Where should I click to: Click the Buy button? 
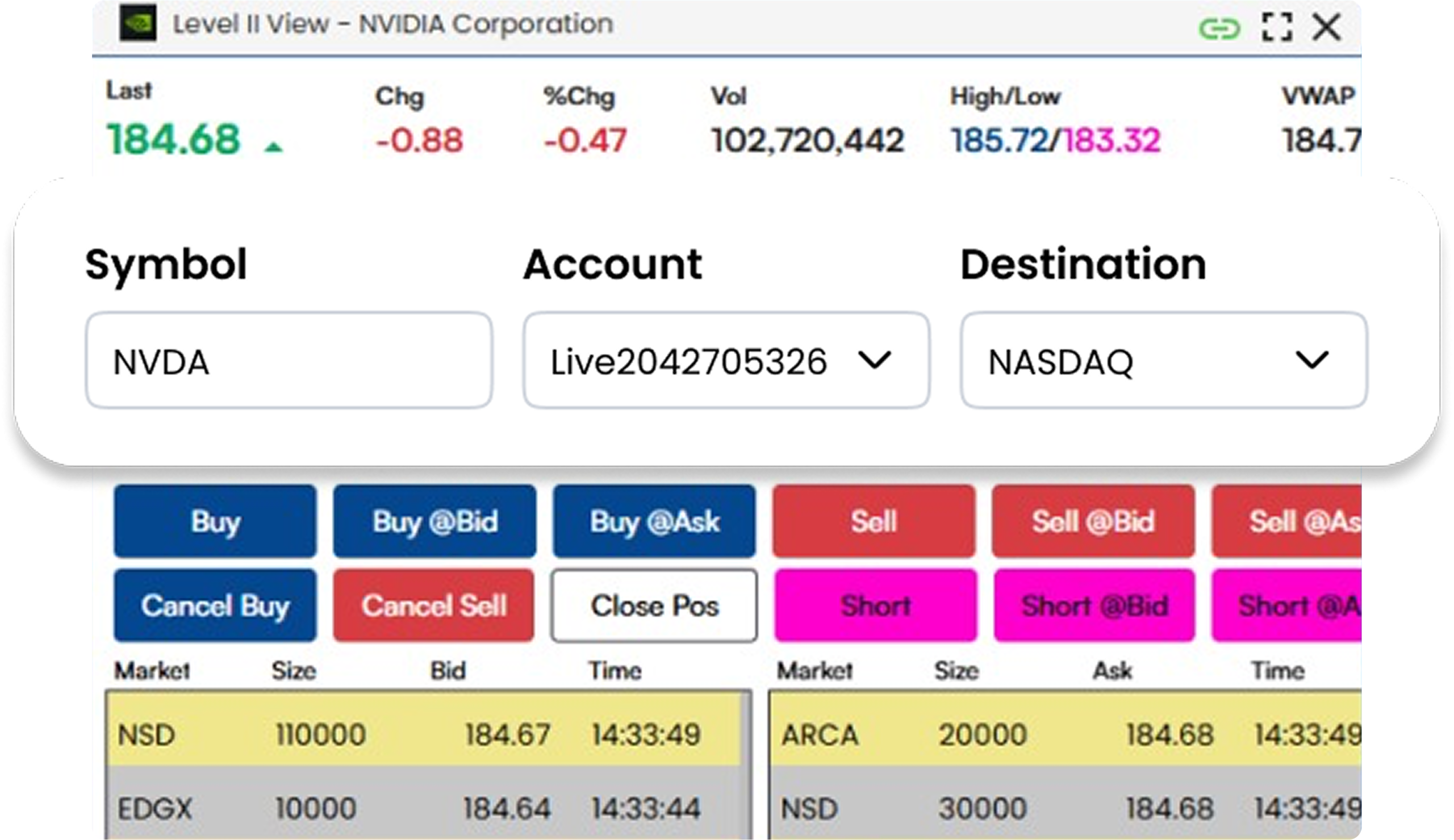click(214, 521)
